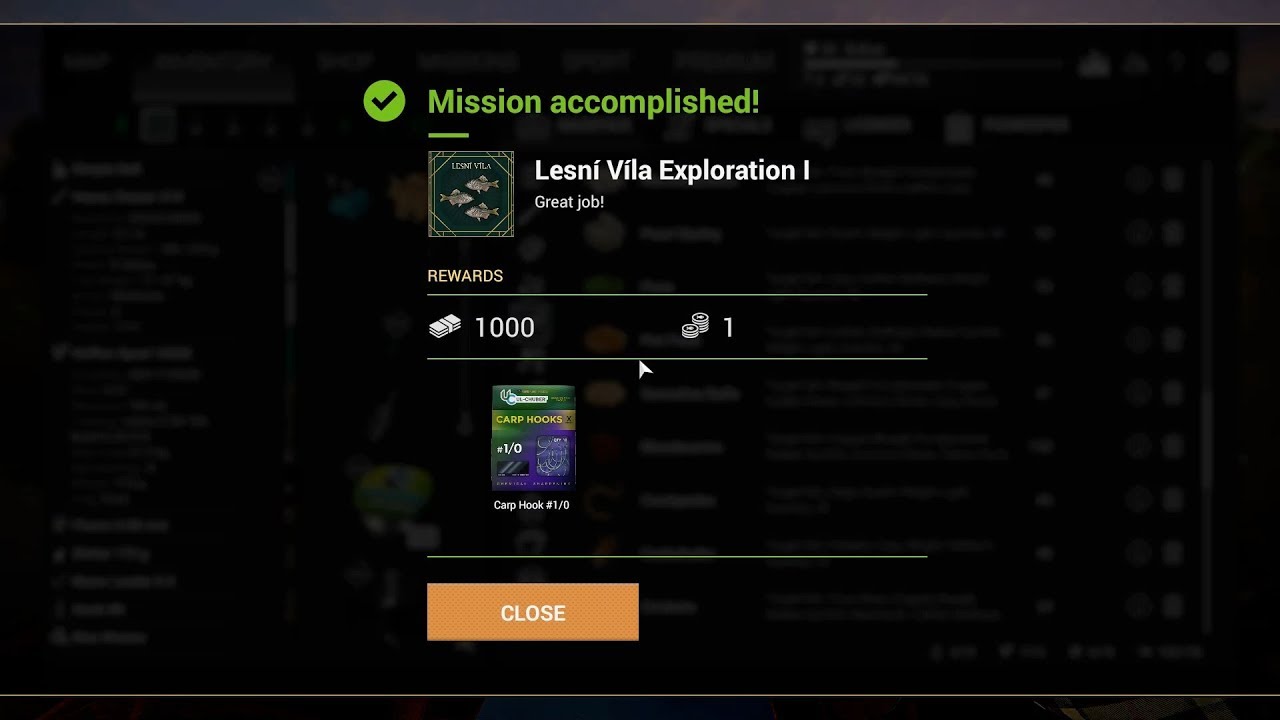
Task: Click the trash icon in first list row
Action: point(1173,180)
